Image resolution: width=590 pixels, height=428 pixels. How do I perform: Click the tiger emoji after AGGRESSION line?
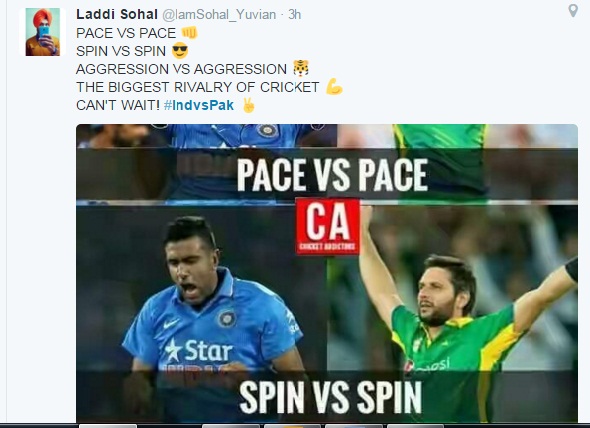pyautogui.click(x=301, y=69)
